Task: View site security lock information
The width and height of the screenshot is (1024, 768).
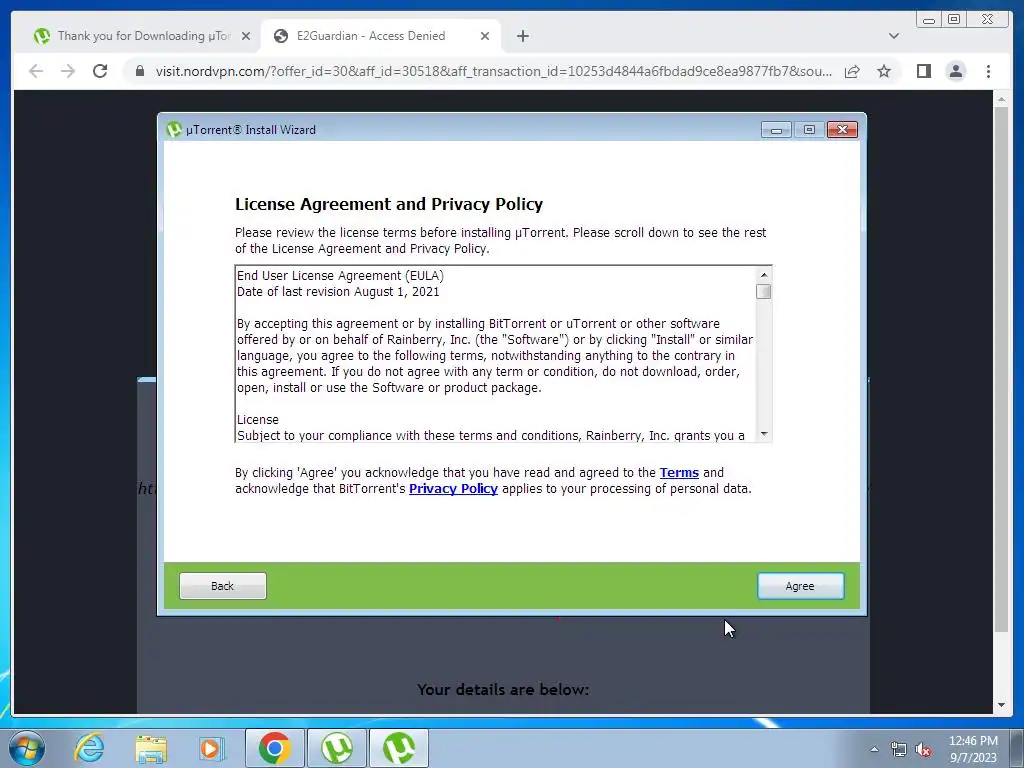Action: (x=139, y=71)
